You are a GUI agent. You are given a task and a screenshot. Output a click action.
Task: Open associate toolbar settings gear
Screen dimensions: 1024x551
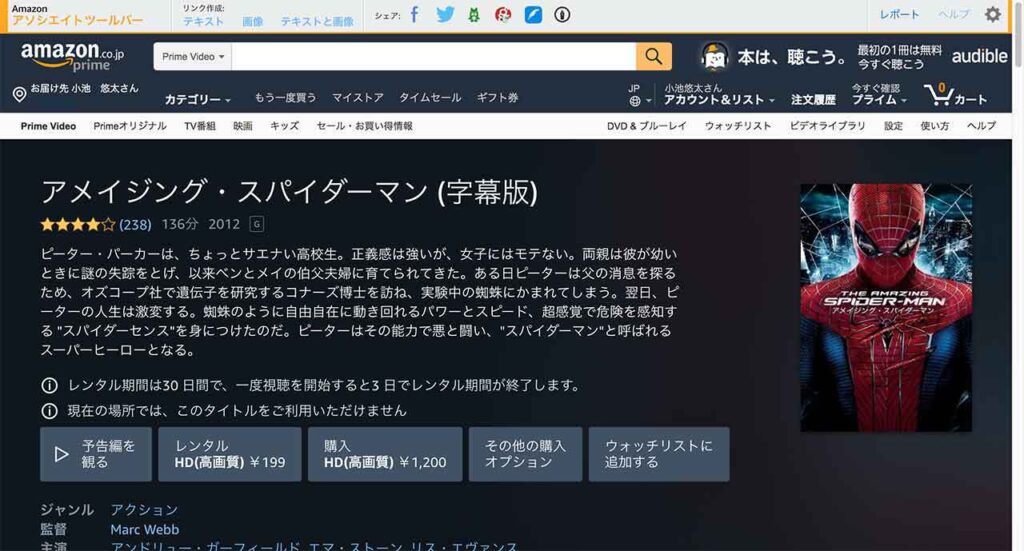(992, 15)
